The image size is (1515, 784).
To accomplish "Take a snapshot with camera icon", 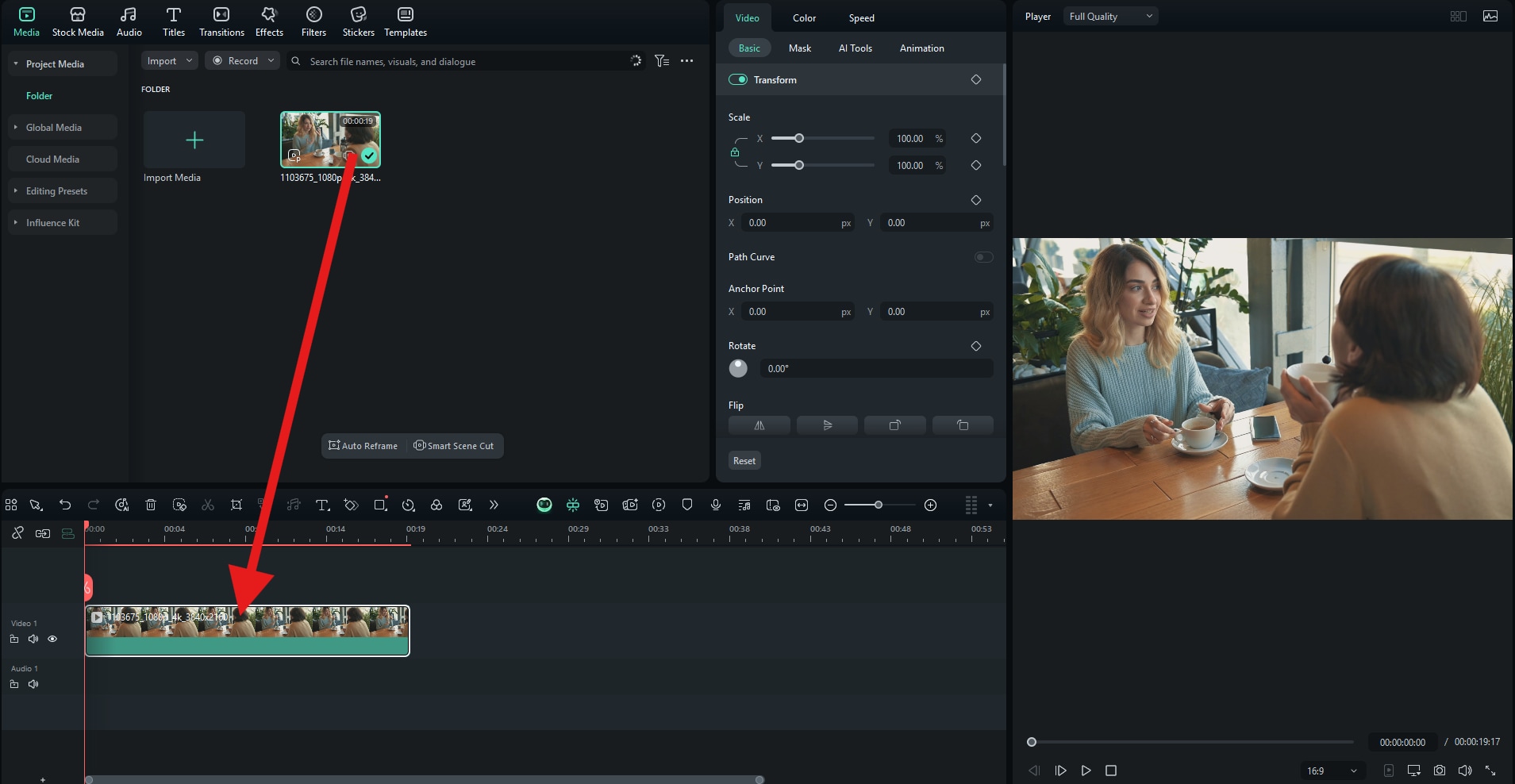I will coord(1440,771).
